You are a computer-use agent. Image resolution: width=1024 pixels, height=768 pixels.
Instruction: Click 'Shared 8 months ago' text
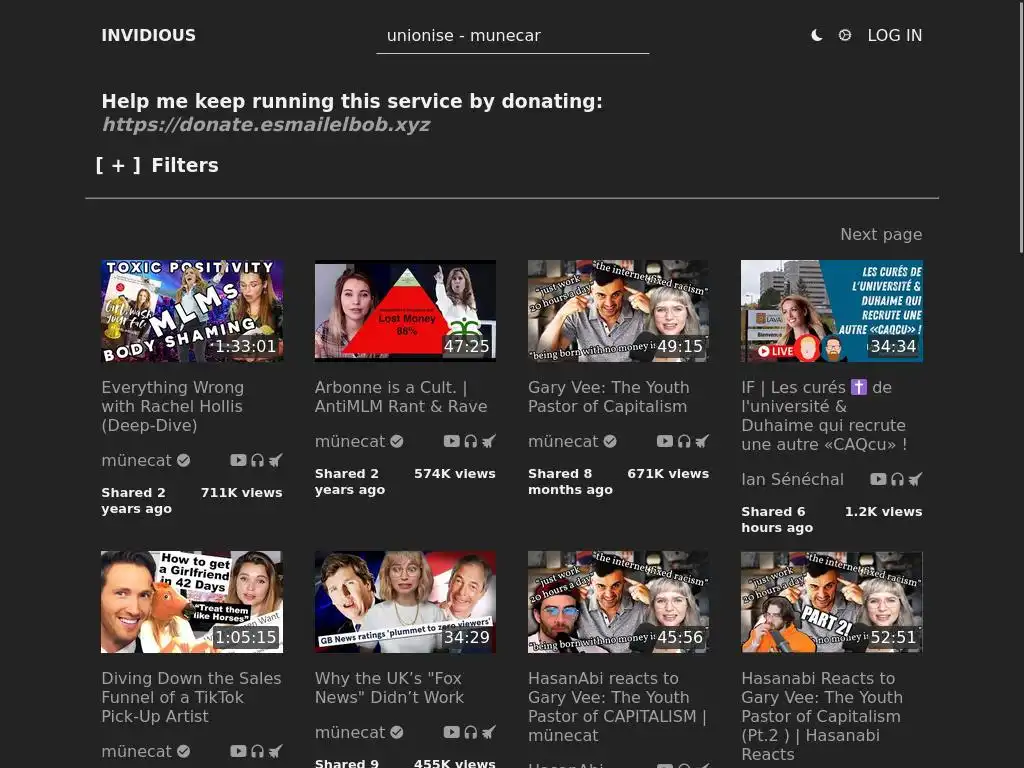[570, 482]
